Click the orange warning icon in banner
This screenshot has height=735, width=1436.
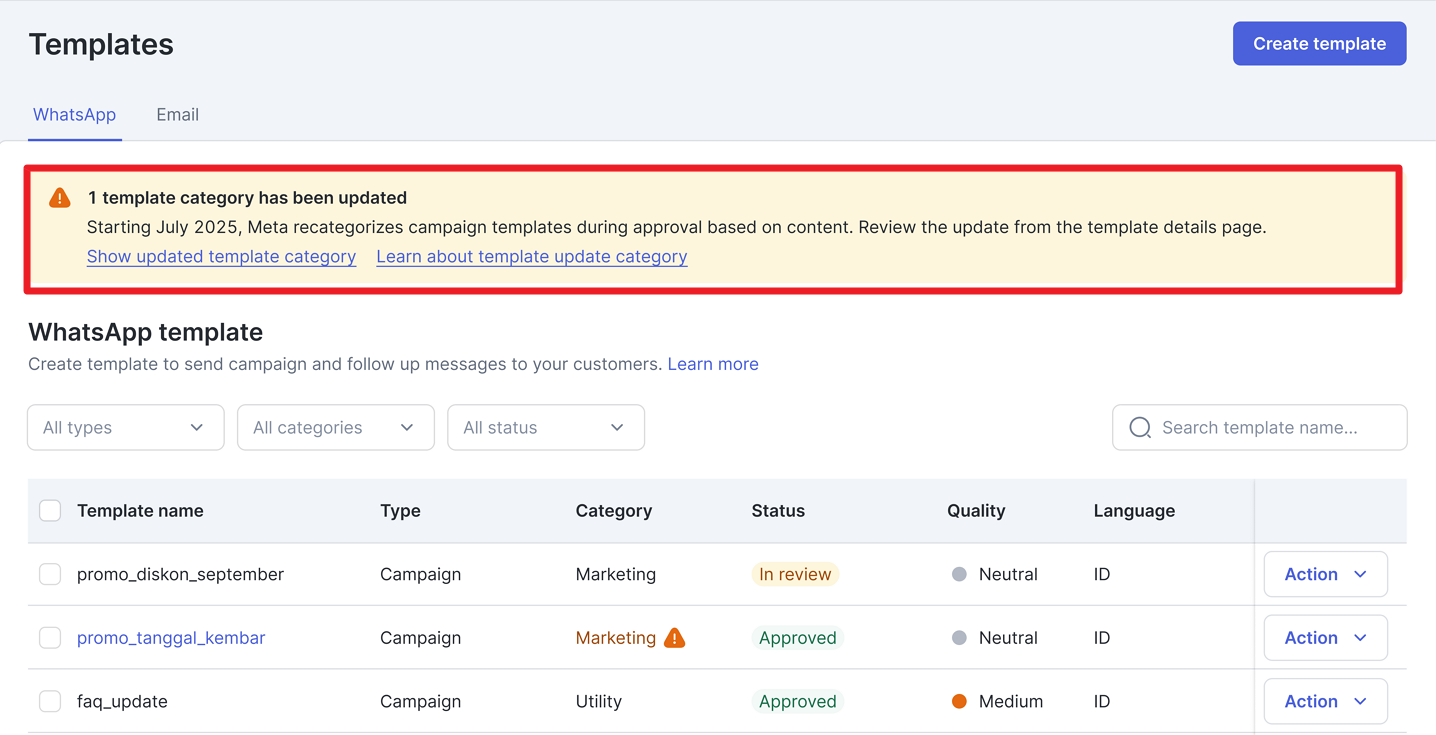pyautogui.click(x=60, y=198)
